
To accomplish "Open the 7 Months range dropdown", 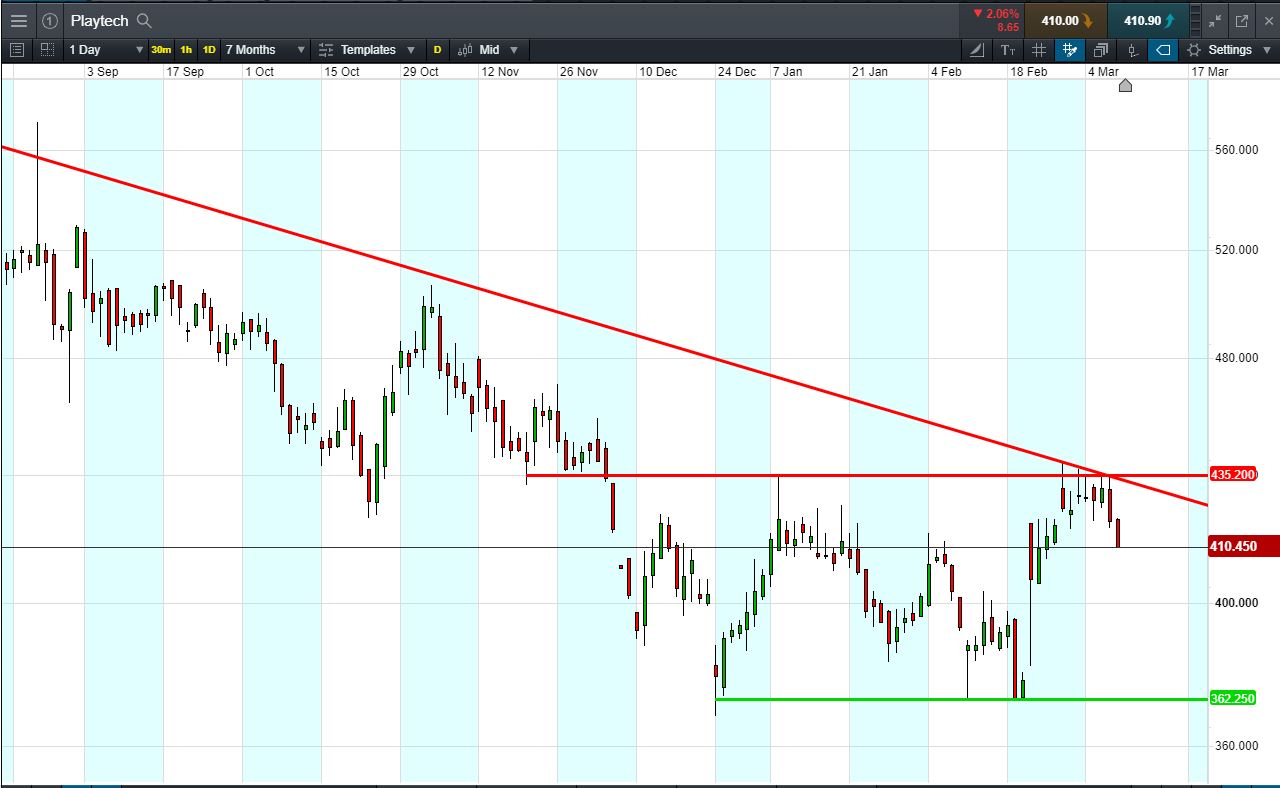I will pos(264,49).
